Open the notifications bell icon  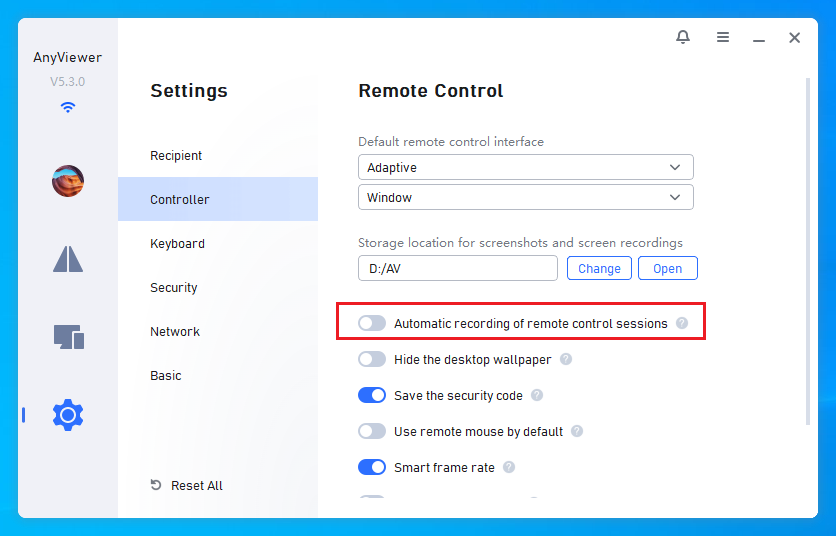point(683,37)
